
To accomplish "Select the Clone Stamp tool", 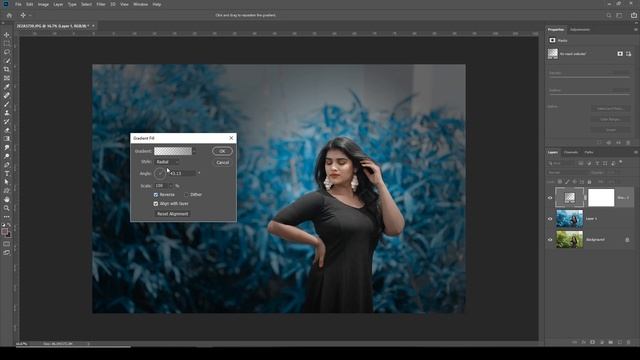I will coord(7,113).
